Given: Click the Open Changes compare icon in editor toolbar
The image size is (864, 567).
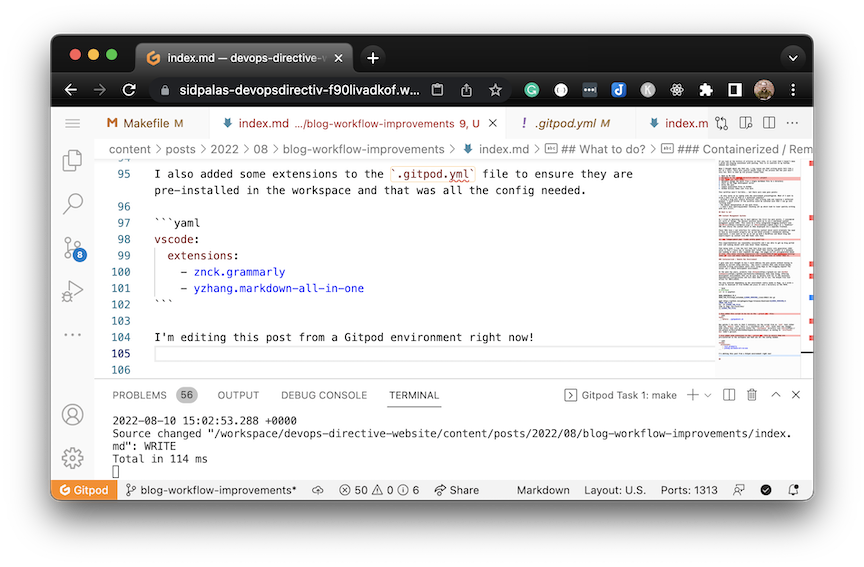Looking at the screenshot, I should coord(721,123).
